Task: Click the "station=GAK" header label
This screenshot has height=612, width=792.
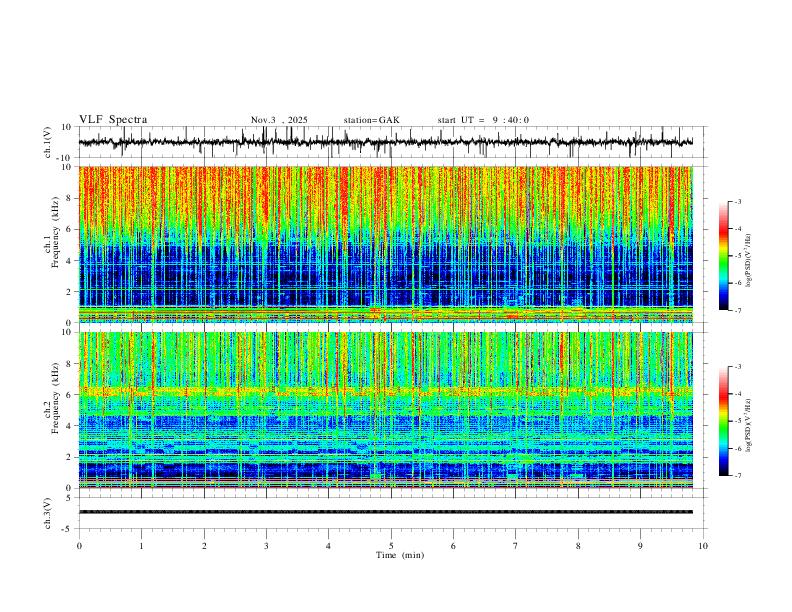Action: (x=371, y=120)
